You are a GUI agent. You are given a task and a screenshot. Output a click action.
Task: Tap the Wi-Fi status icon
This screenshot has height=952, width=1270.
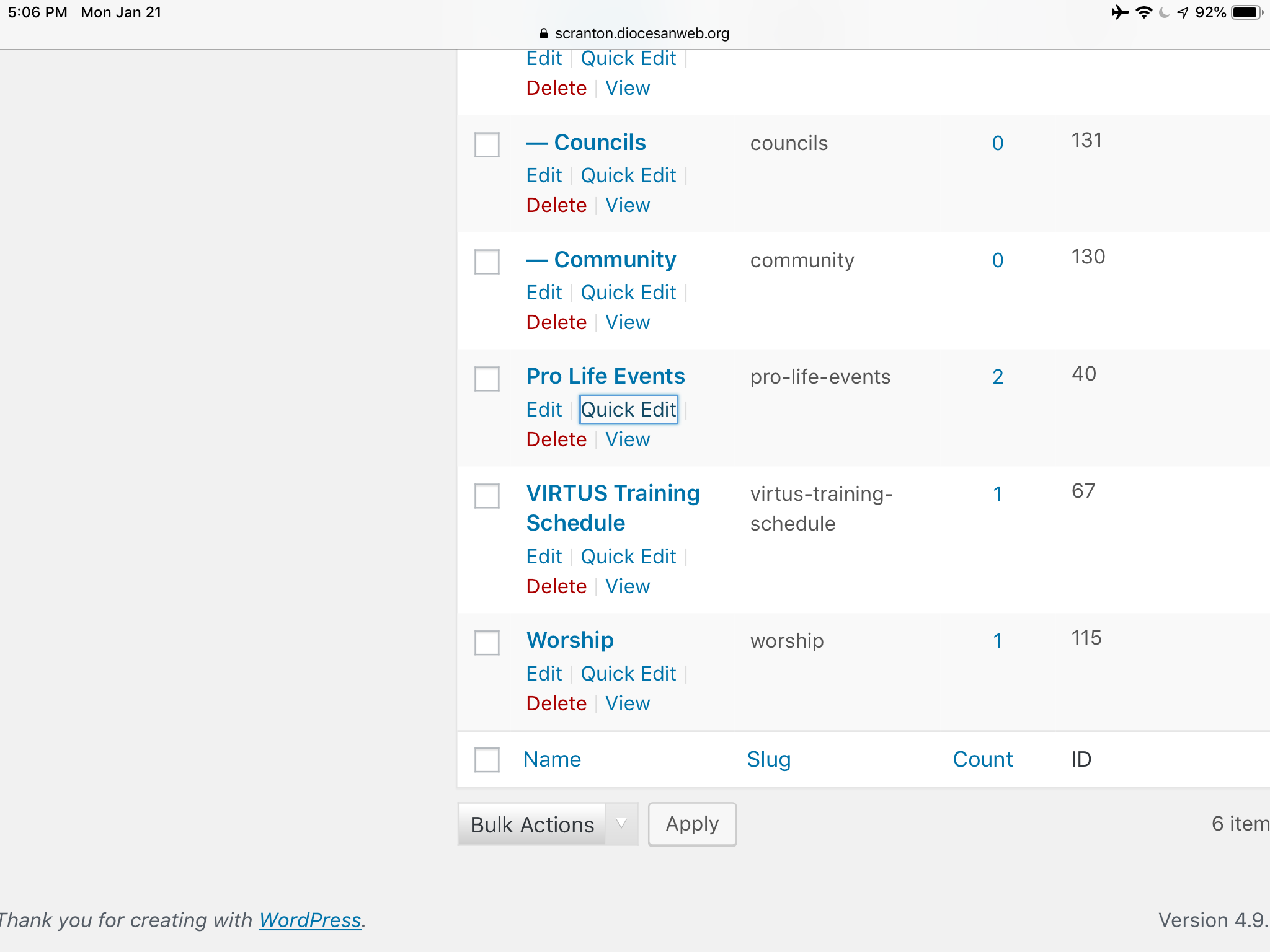[1143, 12]
